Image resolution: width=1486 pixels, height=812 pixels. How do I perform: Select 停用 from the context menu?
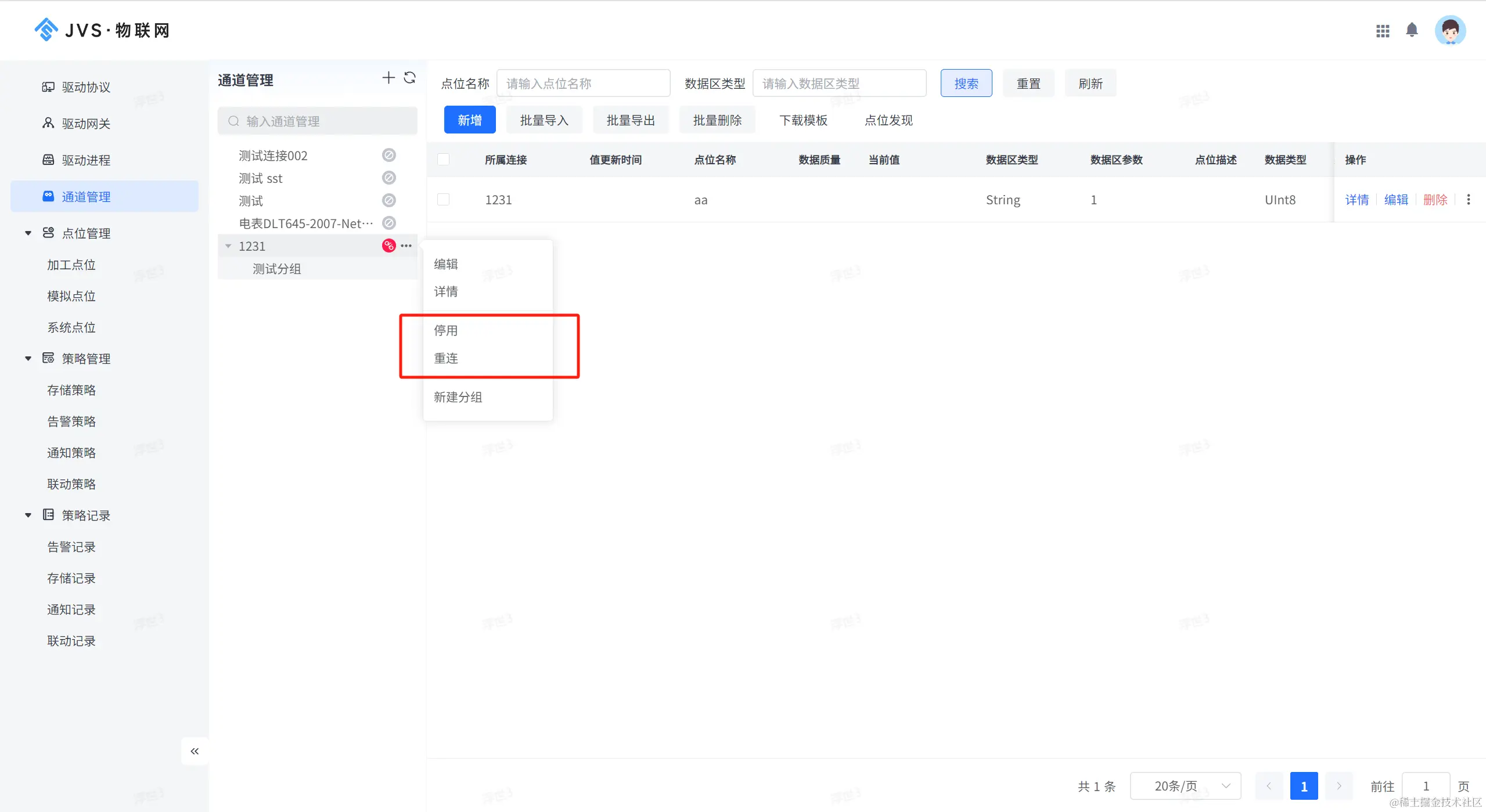(x=446, y=330)
